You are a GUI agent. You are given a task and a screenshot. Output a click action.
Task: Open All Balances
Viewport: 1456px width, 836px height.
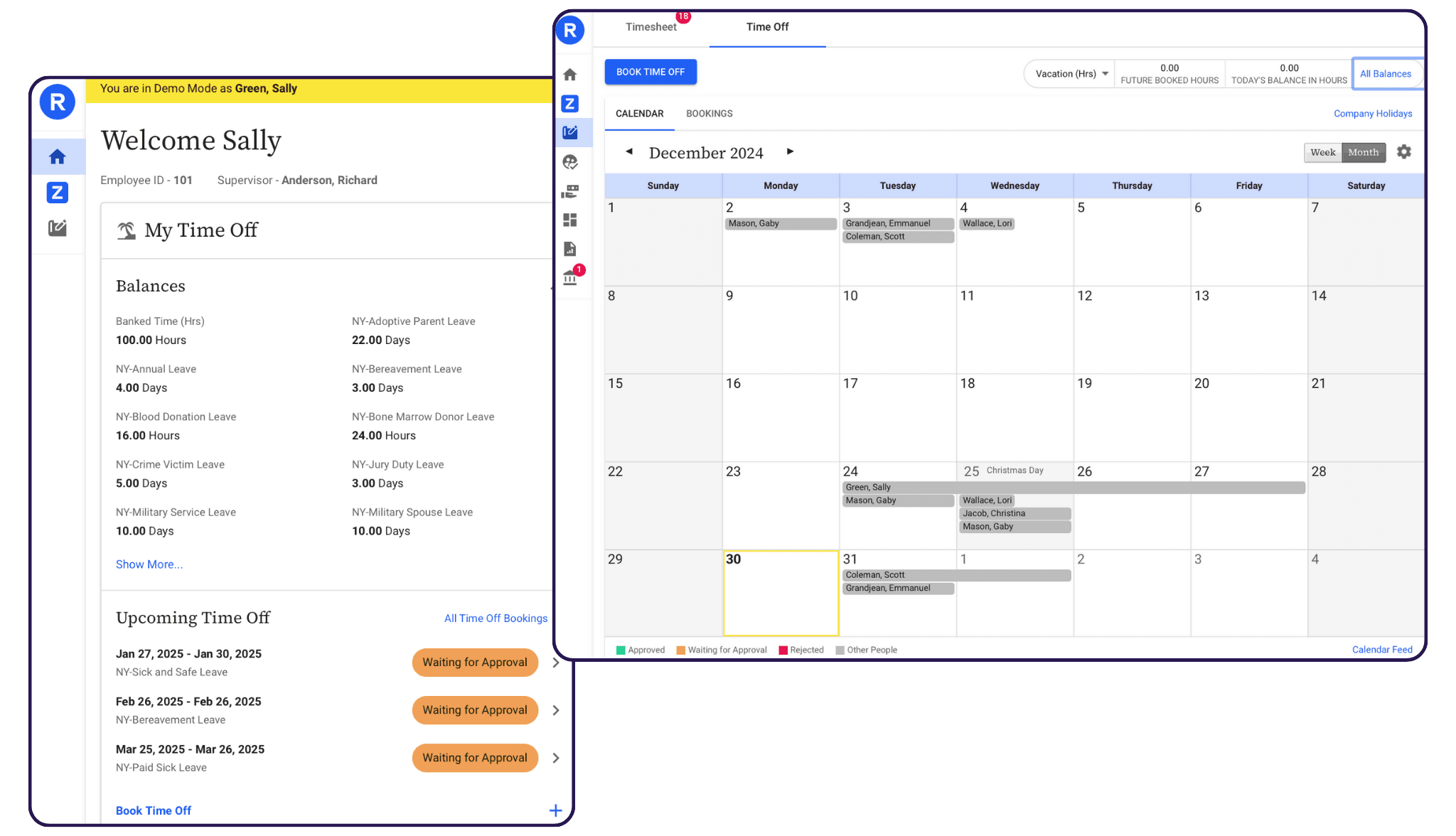pyautogui.click(x=1386, y=74)
